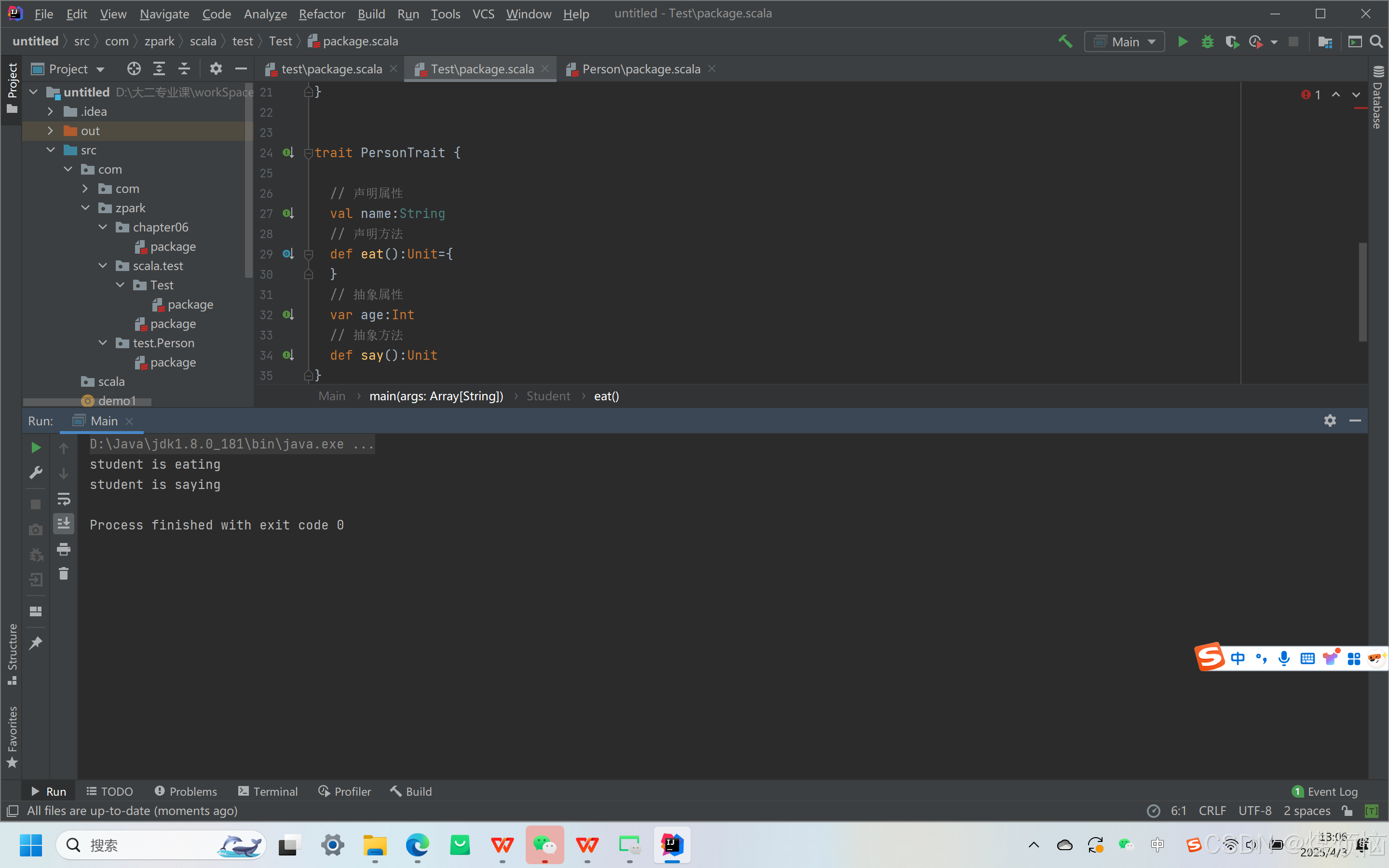
Task: Click the locate-file crosshair icon in Project panel
Action: click(134, 69)
